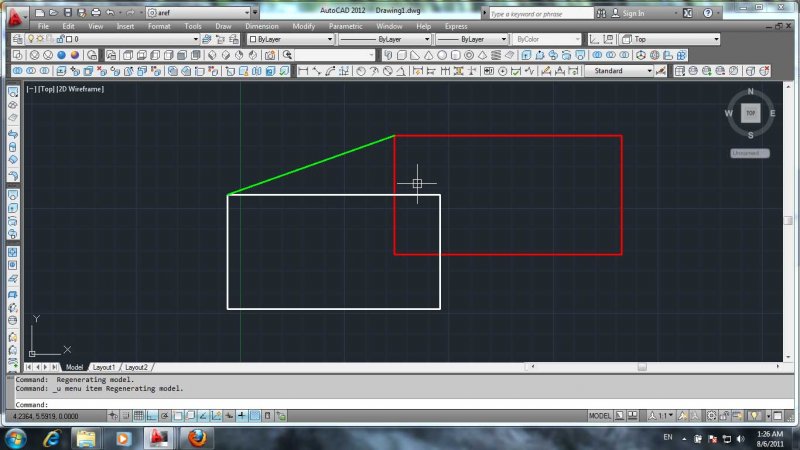The image size is (800, 450).
Task: Click the Arc Length dimension icon
Action: click(331, 71)
